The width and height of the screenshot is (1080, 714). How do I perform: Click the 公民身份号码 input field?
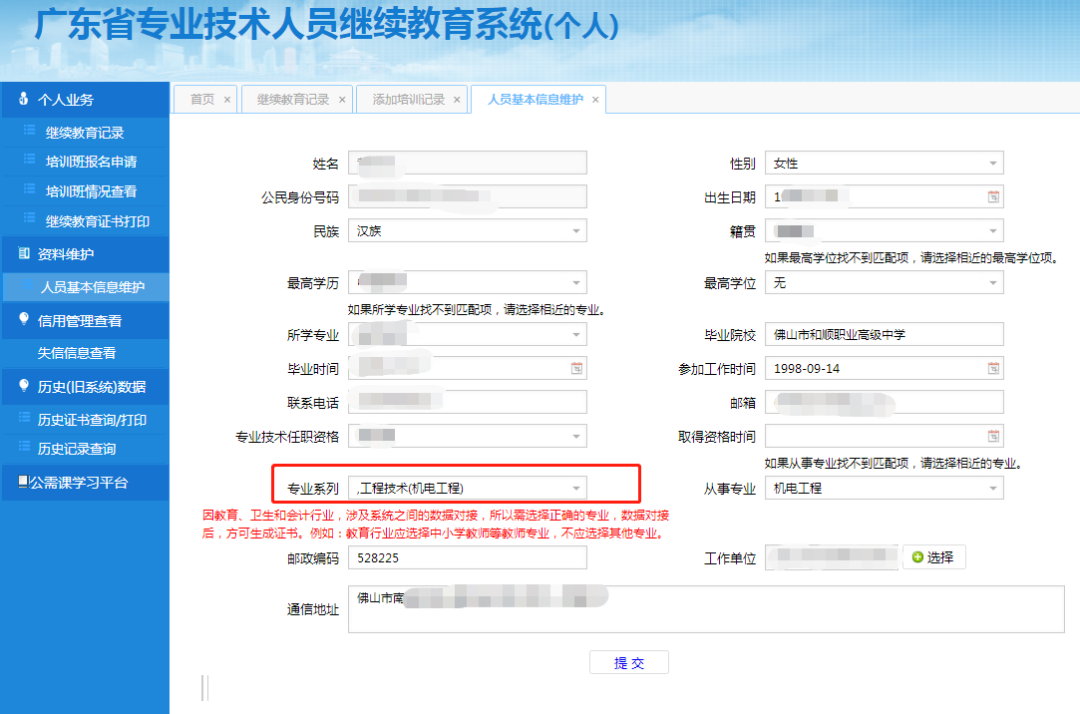pyautogui.click(x=467, y=197)
